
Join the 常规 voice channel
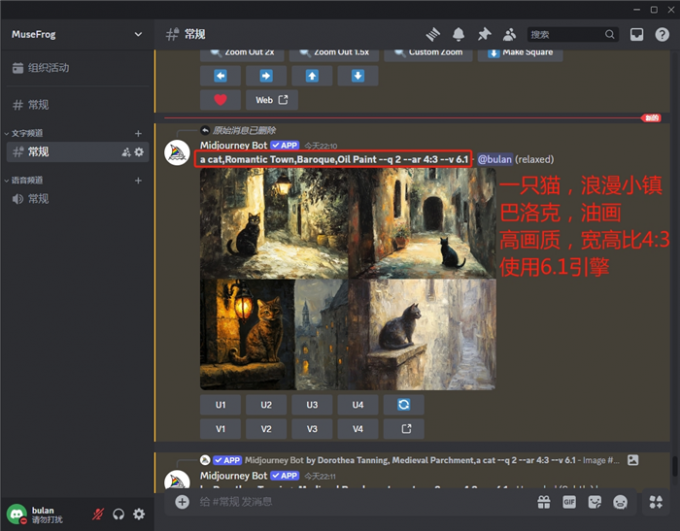[77, 199]
